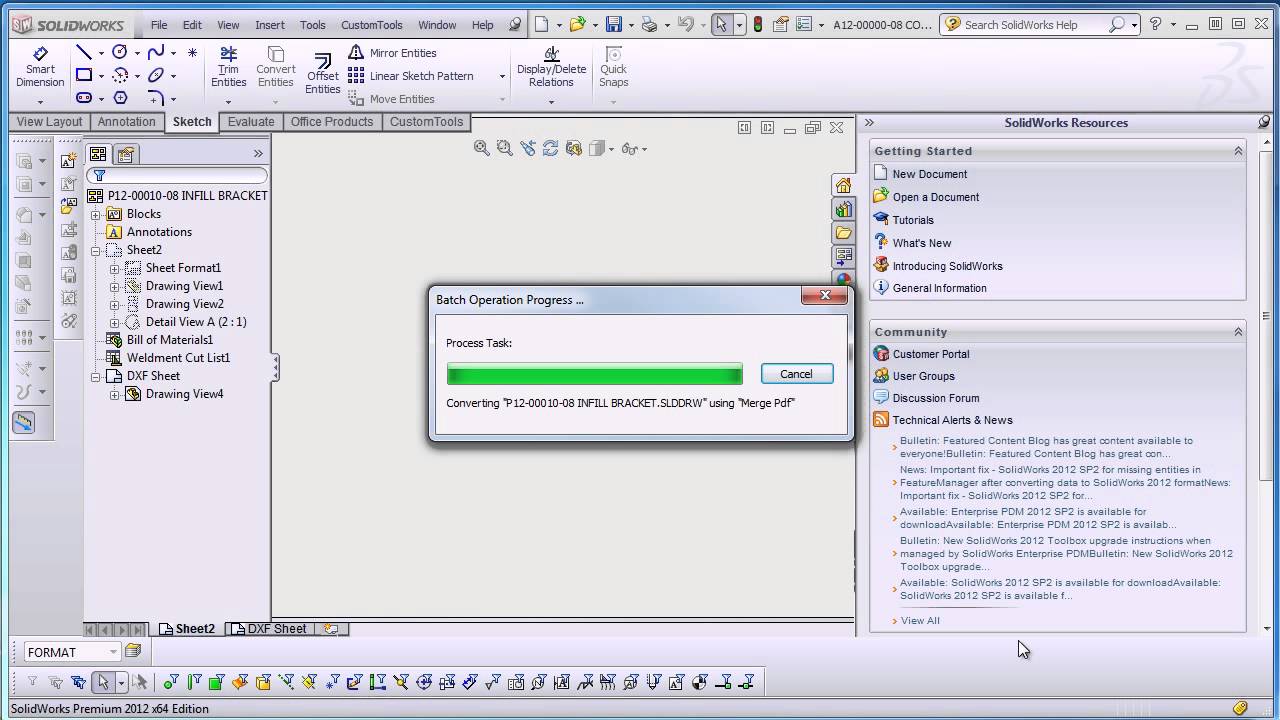Click the Rebuild traffic light icon
Screen dimensions: 1280x720
(758, 24)
